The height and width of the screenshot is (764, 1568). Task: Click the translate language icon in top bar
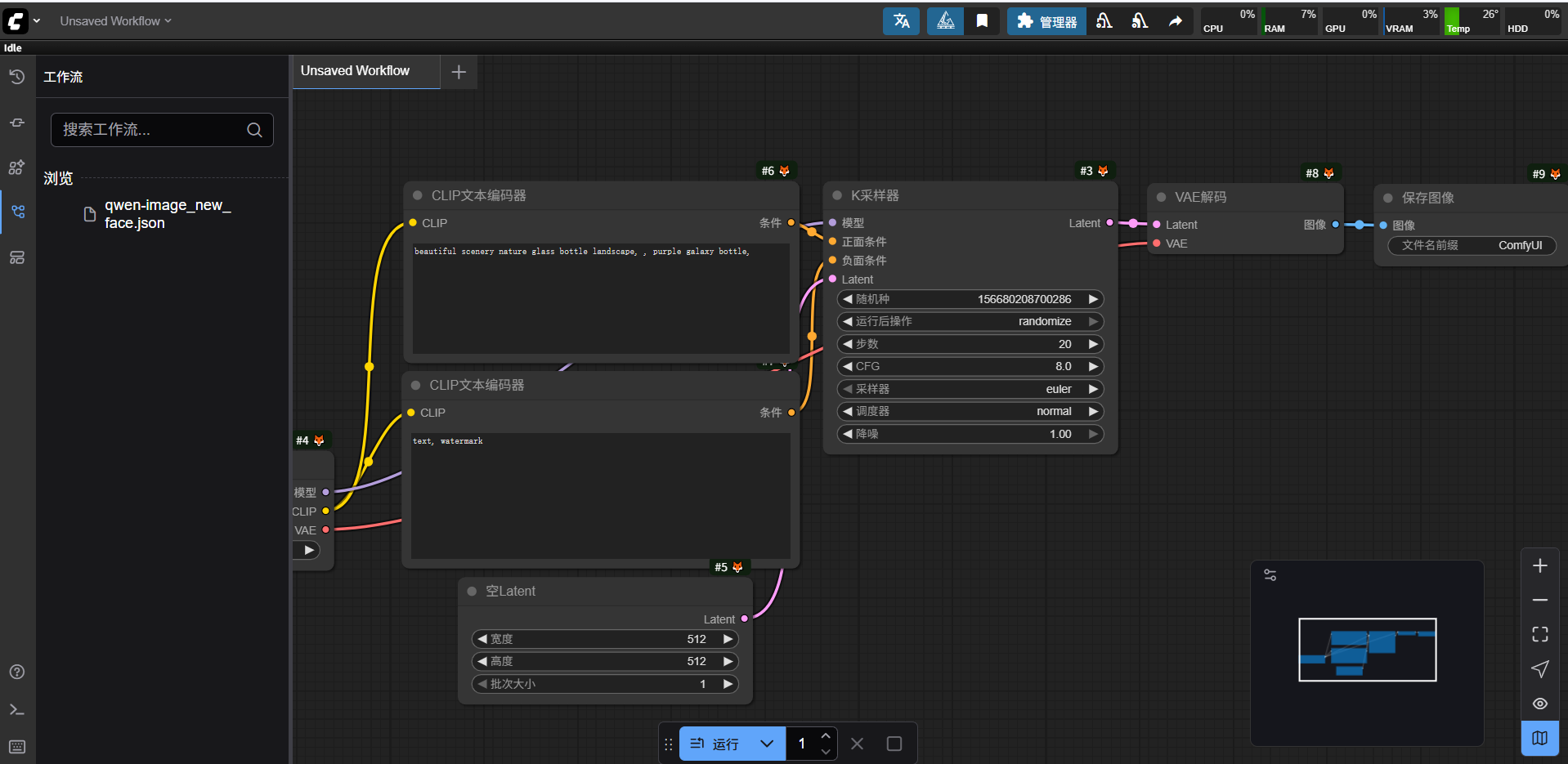point(901,21)
